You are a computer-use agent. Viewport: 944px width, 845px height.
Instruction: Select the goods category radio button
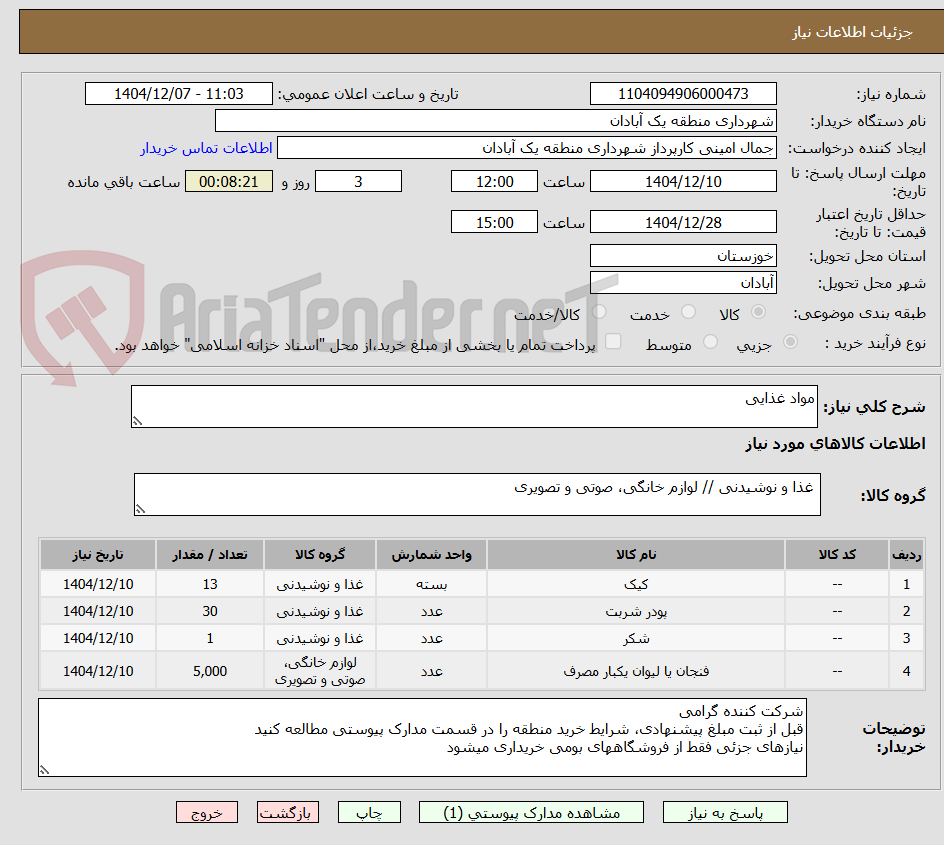(x=758, y=312)
